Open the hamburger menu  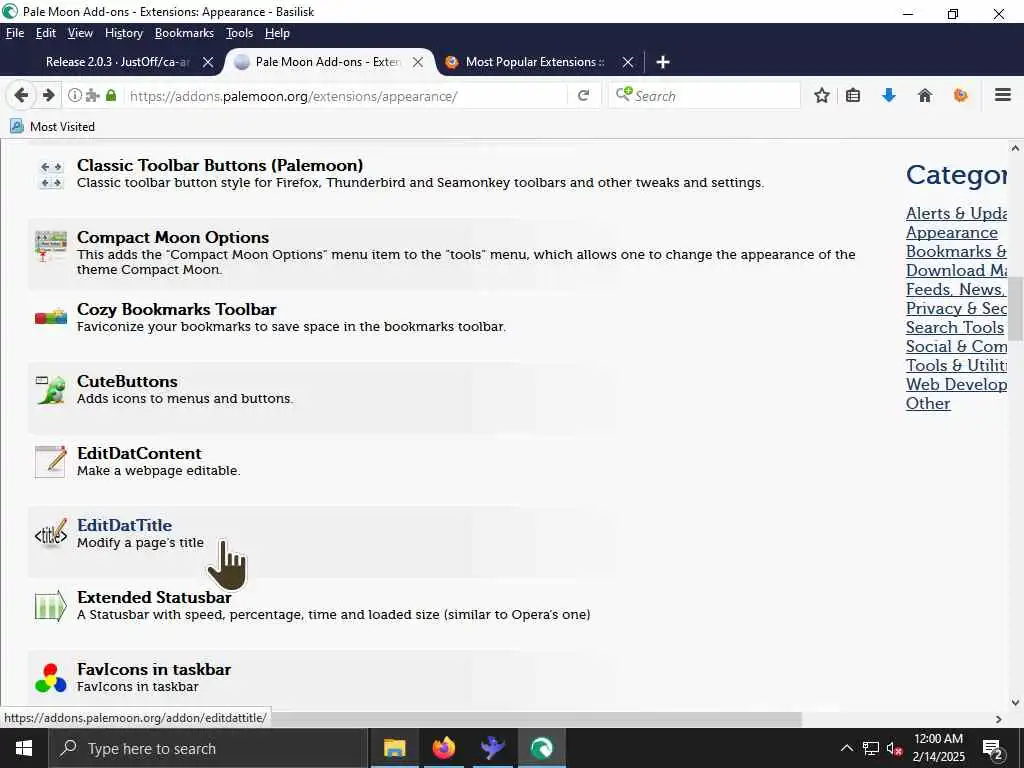[1002, 95]
